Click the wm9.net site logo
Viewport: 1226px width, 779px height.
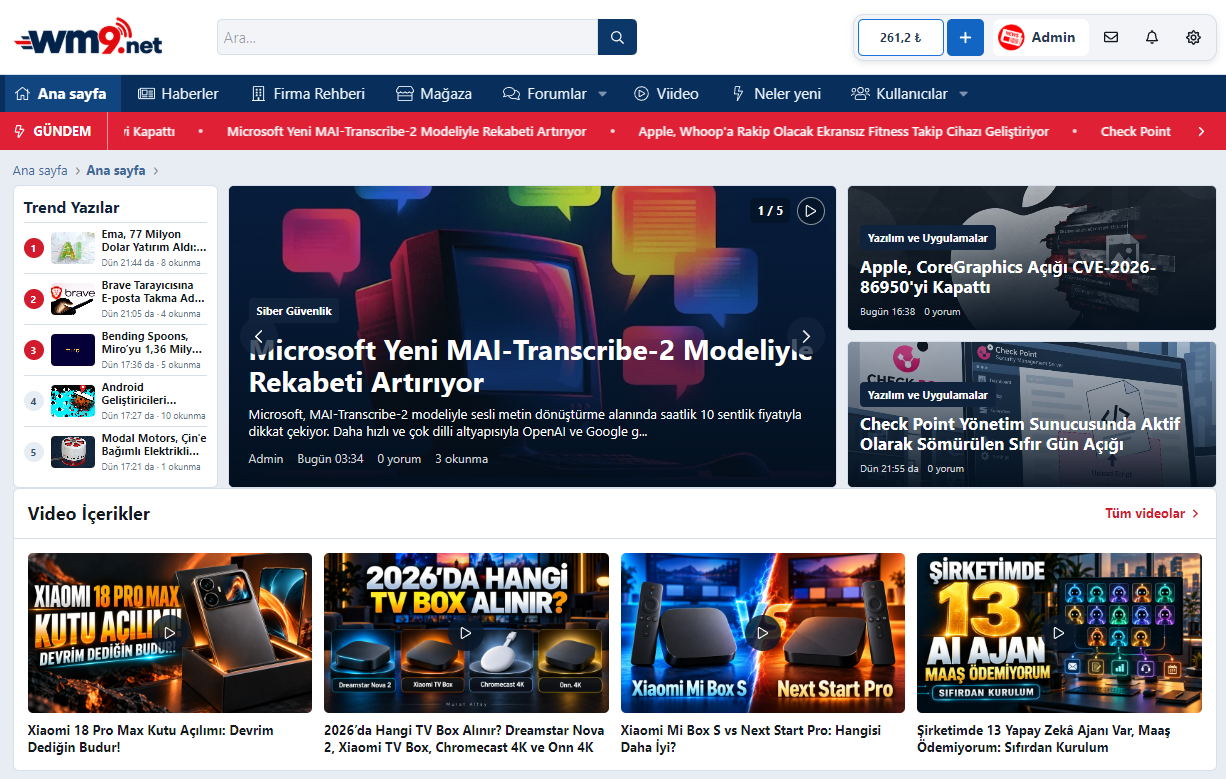pyautogui.click(x=88, y=38)
